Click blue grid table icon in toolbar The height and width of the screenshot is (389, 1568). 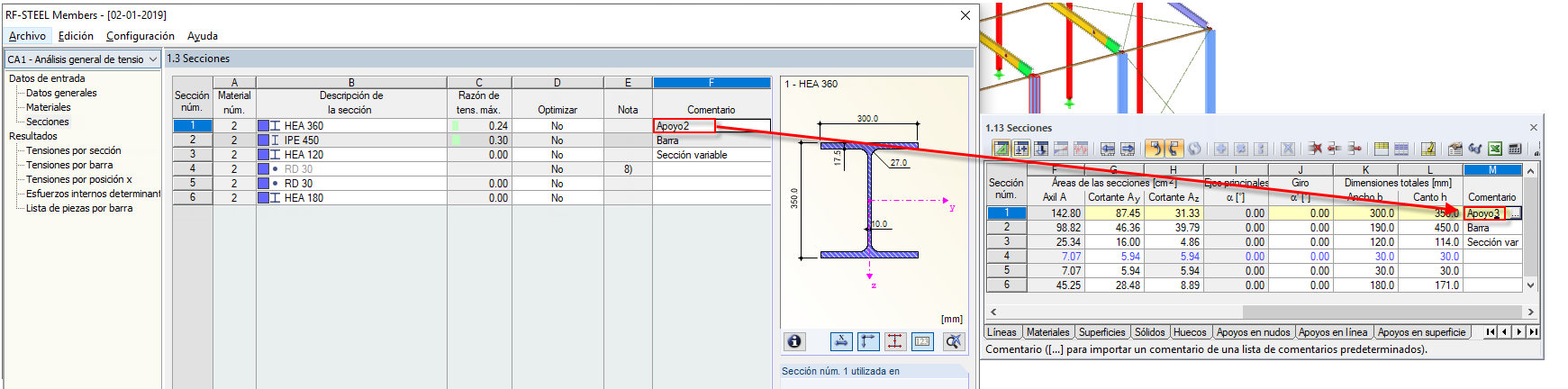1401,149
